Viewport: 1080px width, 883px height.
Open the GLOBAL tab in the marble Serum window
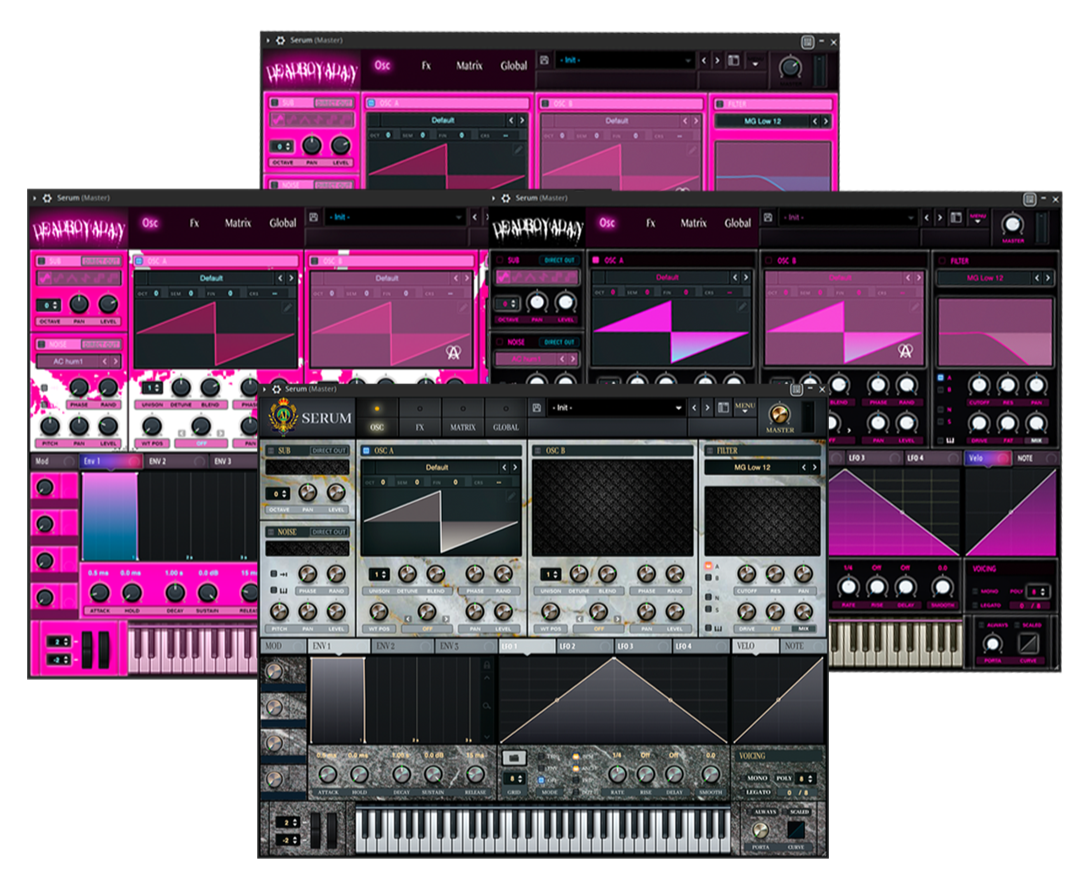tap(506, 418)
